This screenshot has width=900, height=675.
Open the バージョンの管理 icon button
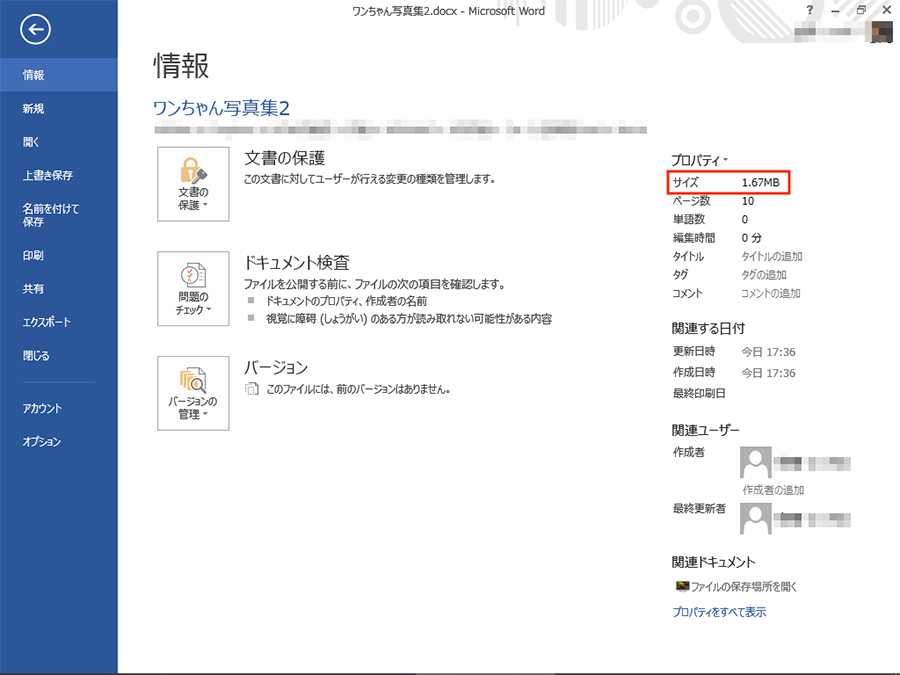(193, 393)
